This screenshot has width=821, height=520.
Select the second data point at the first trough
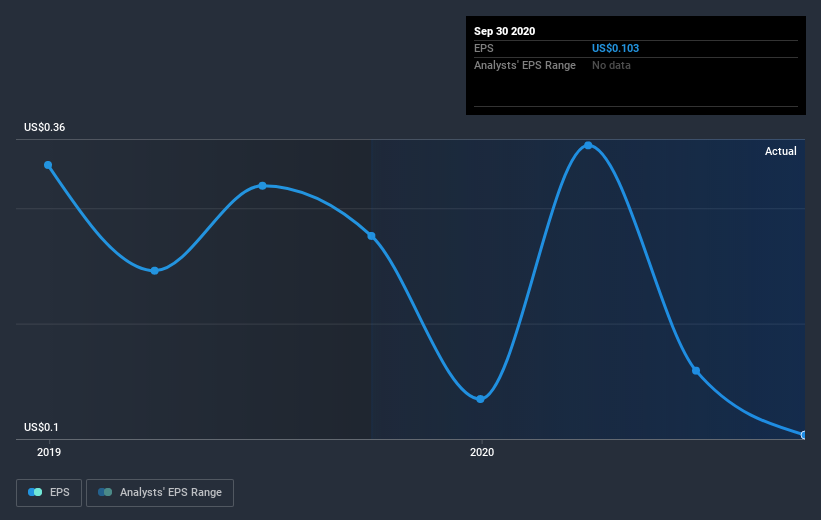coord(154,271)
